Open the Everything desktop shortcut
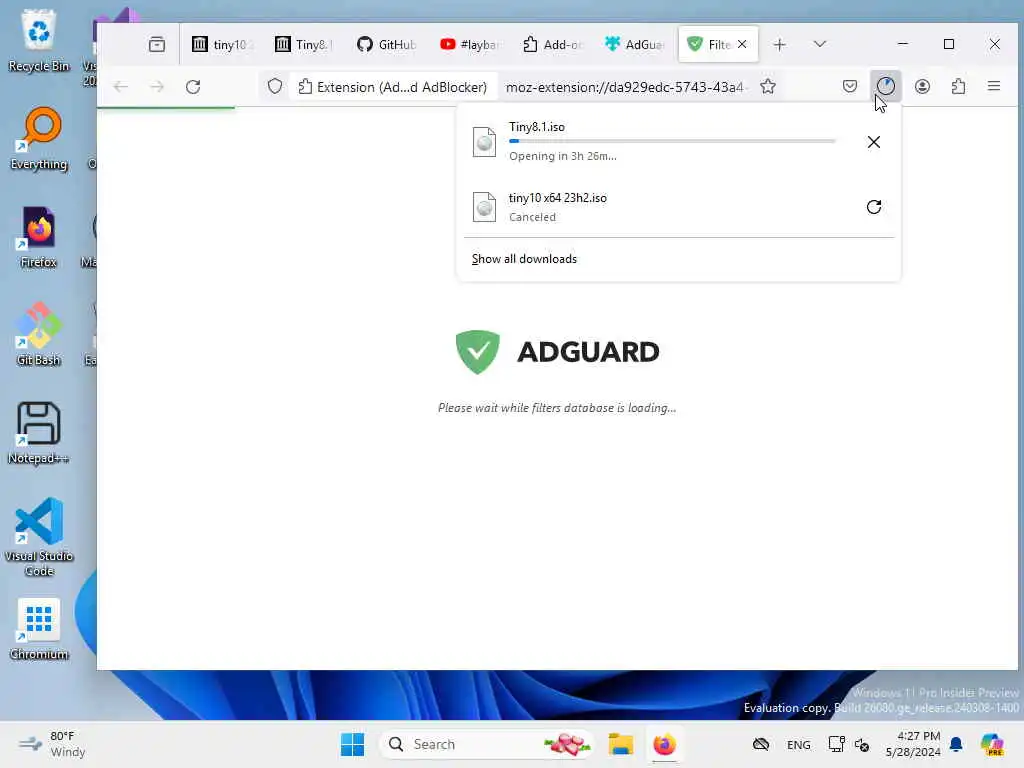1024x768 pixels. pos(39,138)
